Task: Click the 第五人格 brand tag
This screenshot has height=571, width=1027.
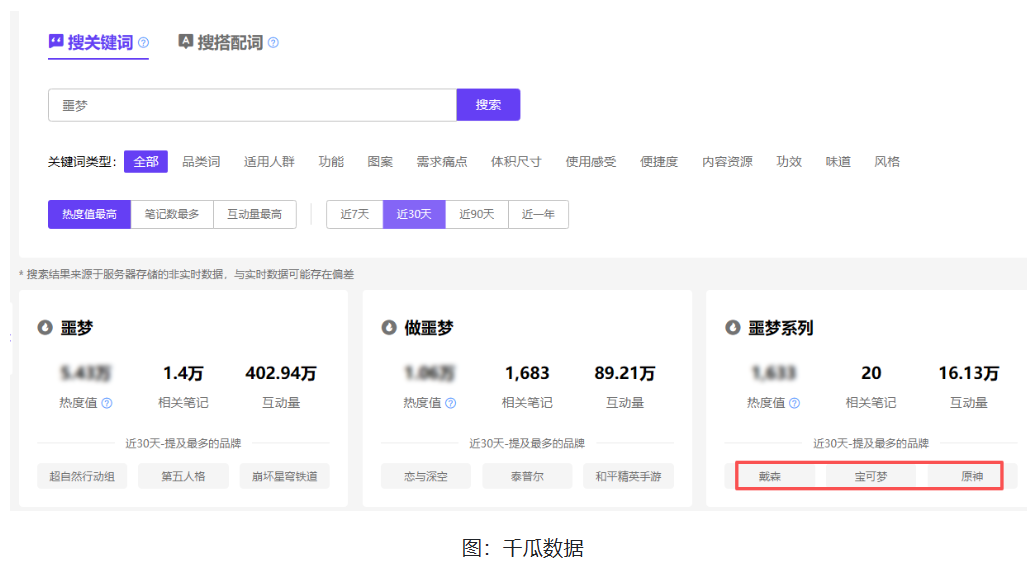Action: tap(183, 476)
